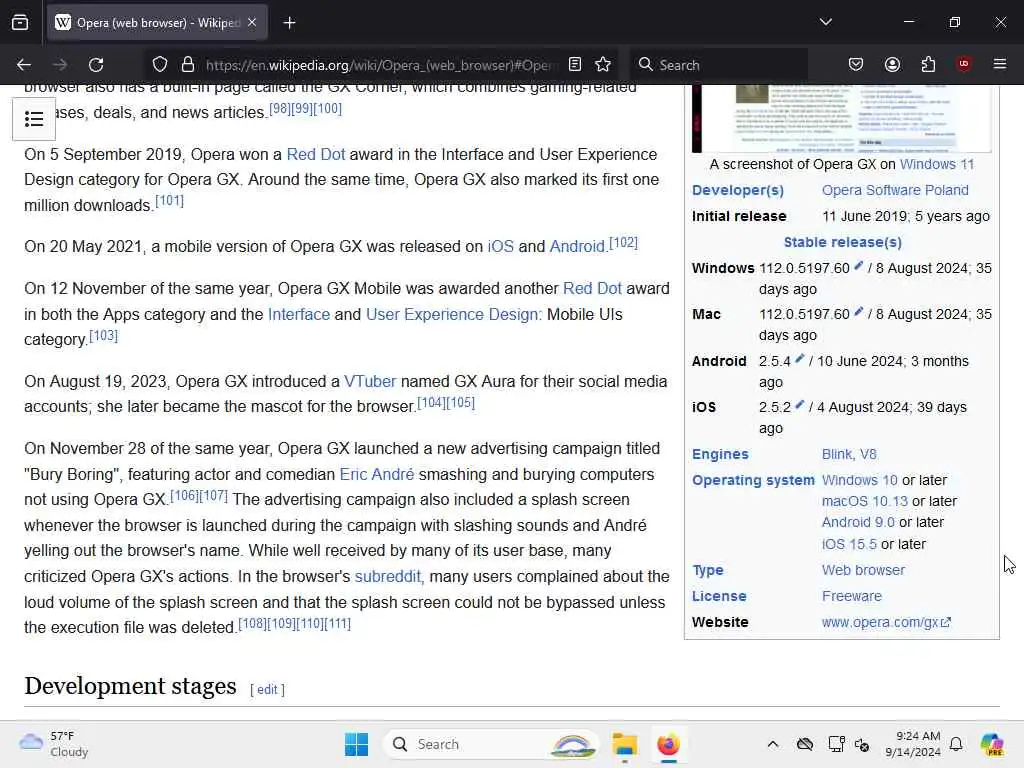Open Firefox application hamburger menu

coord(1000,64)
